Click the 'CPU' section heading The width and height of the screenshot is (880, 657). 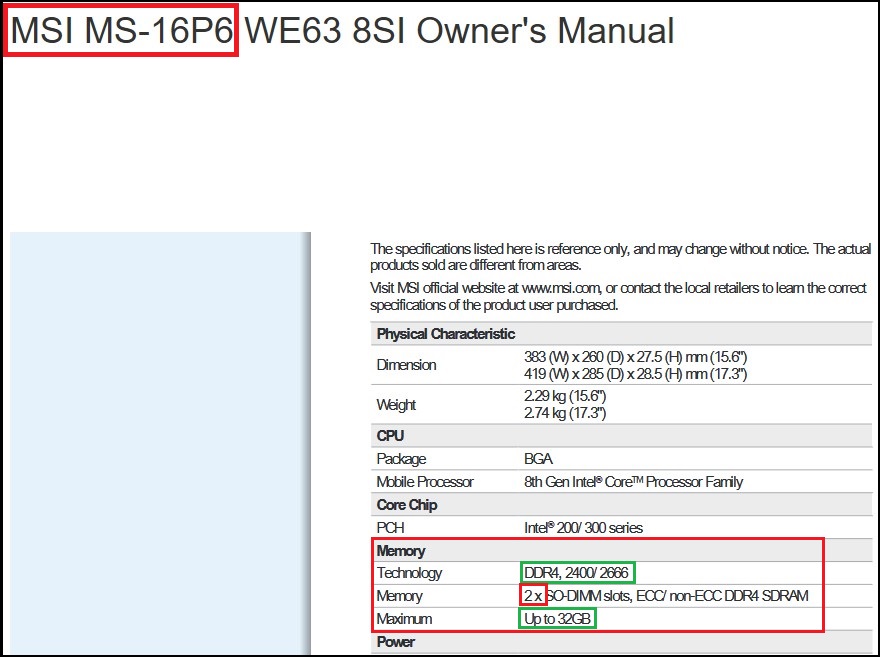(390, 436)
